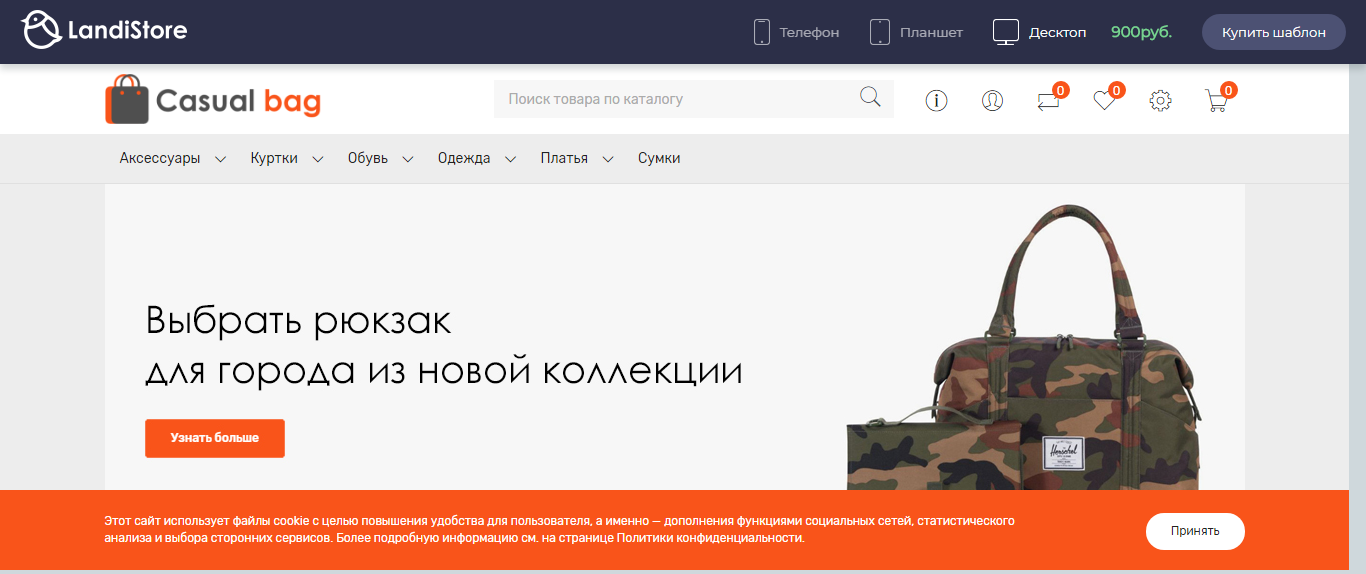The width and height of the screenshot is (1366, 574).
Task: Click the camouflage bag banner image
Action: tap(1025, 347)
